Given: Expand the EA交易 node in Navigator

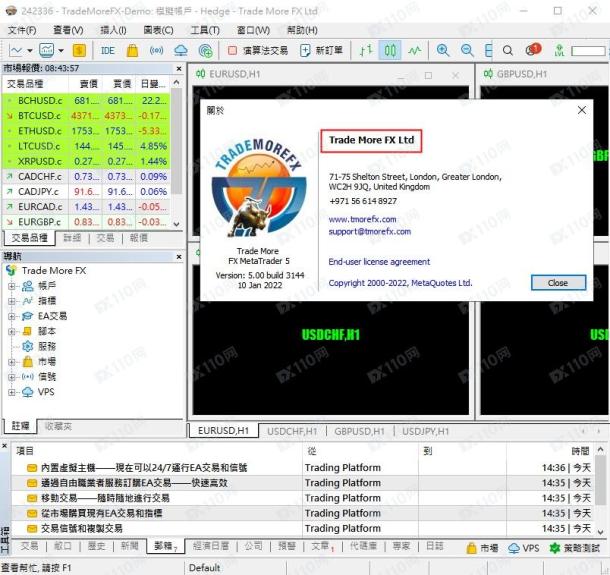Looking at the screenshot, I should click(x=12, y=316).
